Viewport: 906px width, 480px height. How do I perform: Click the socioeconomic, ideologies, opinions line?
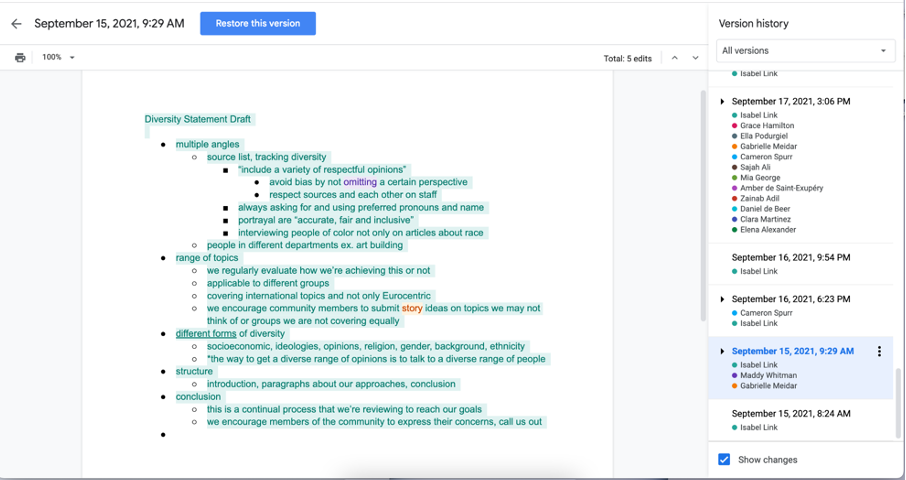[x=366, y=347]
